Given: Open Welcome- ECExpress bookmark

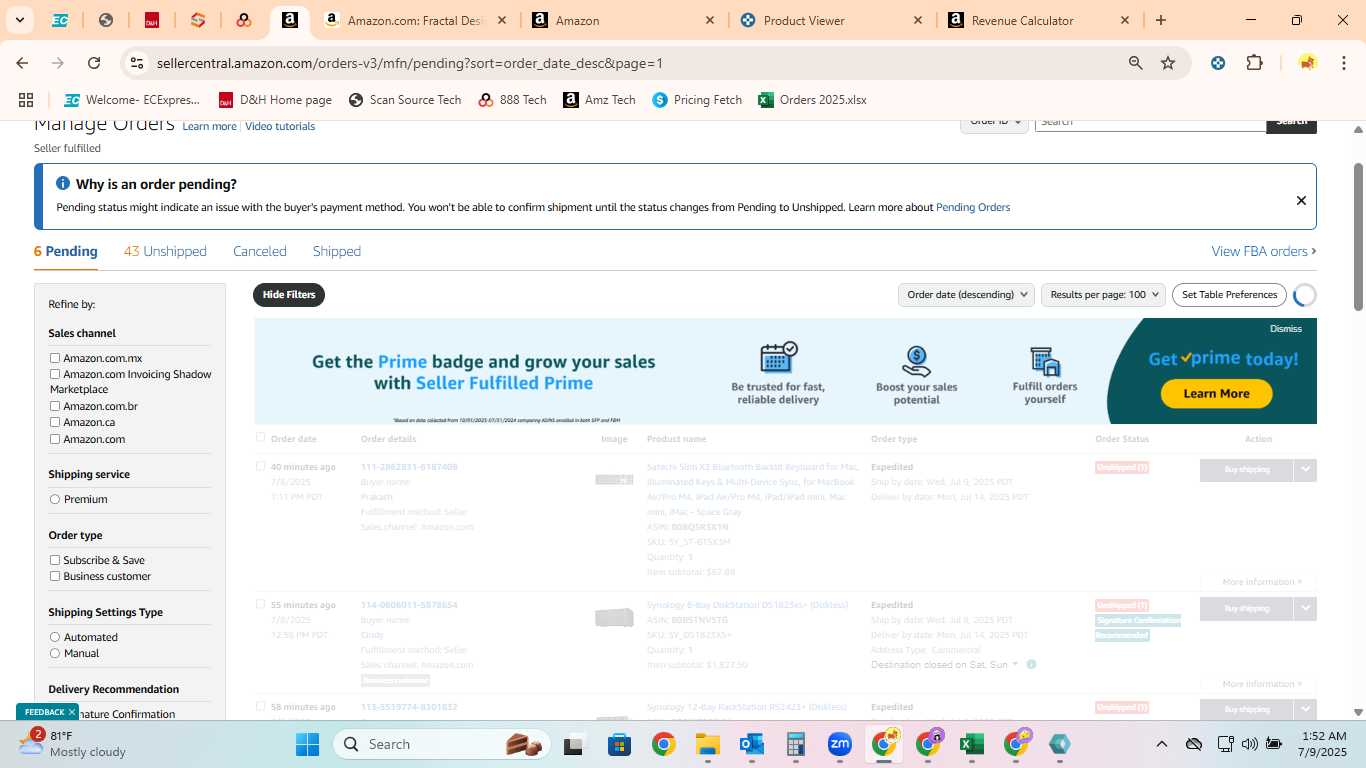Looking at the screenshot, I should coord(132,100).
